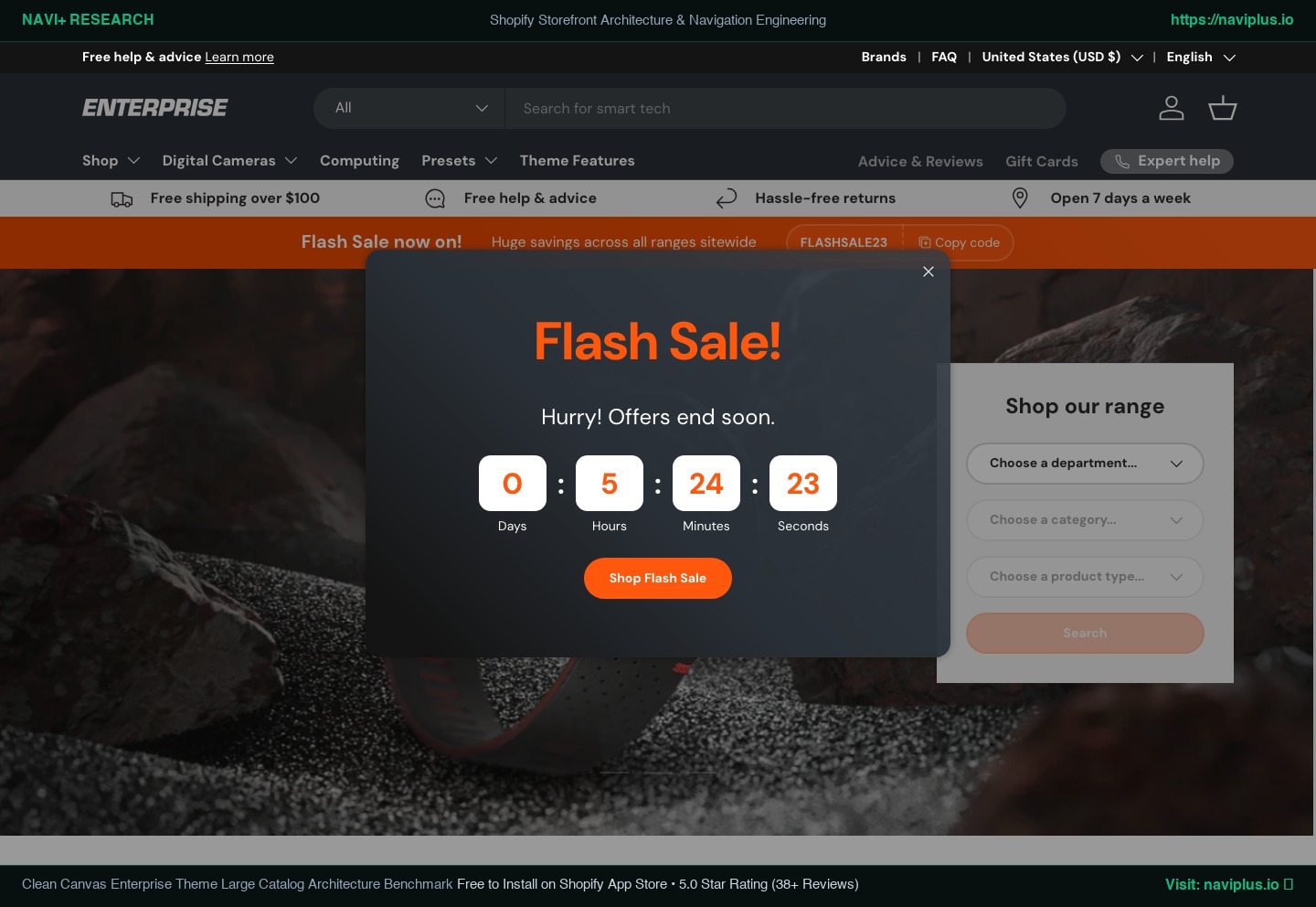Open the Brands link
1316x907 pixels.
(884, 57)
